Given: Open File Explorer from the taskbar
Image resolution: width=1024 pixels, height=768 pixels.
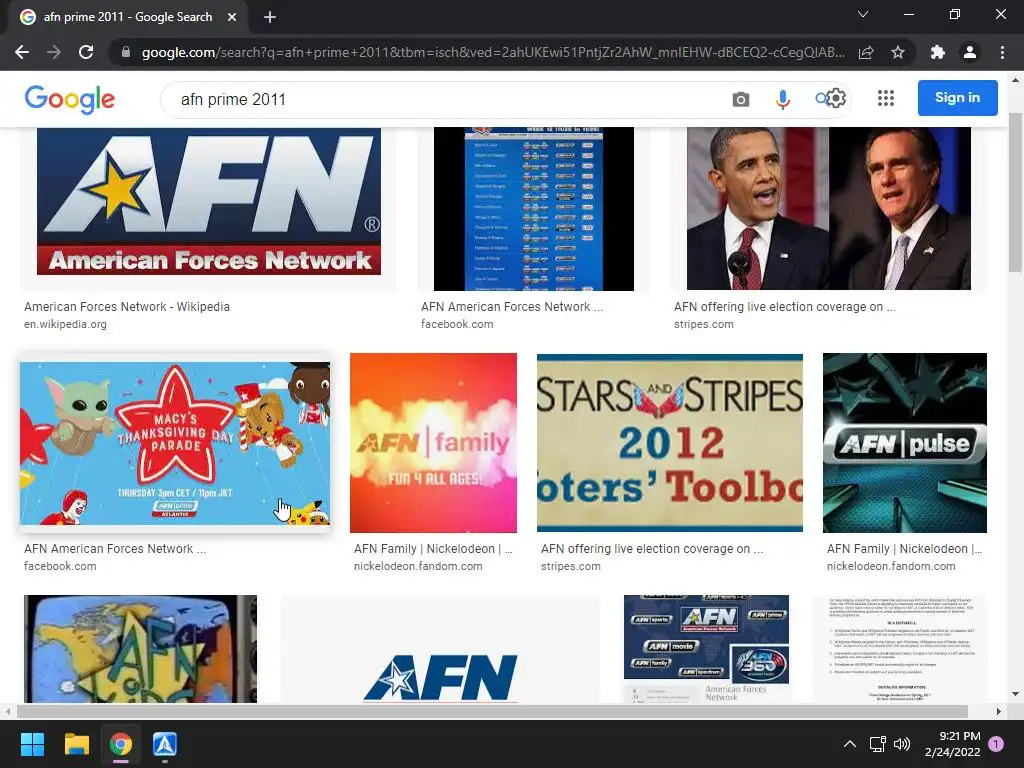Looking at the screenshot, I should (76, 744).
